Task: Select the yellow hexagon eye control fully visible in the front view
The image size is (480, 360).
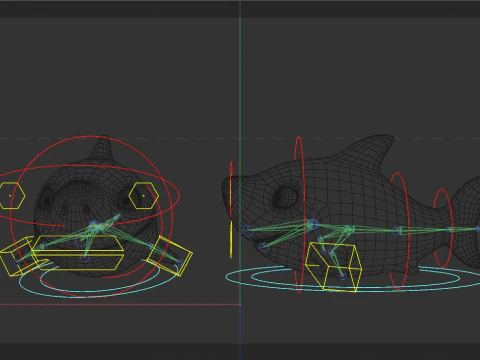Action: click(x=143, y=196)
